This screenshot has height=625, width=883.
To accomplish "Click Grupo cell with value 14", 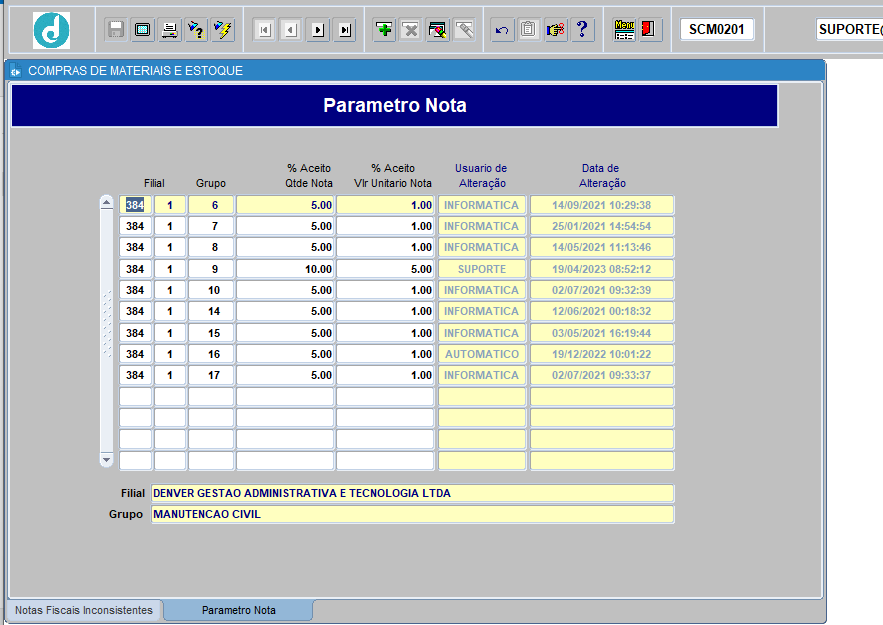I will (211, 311).
